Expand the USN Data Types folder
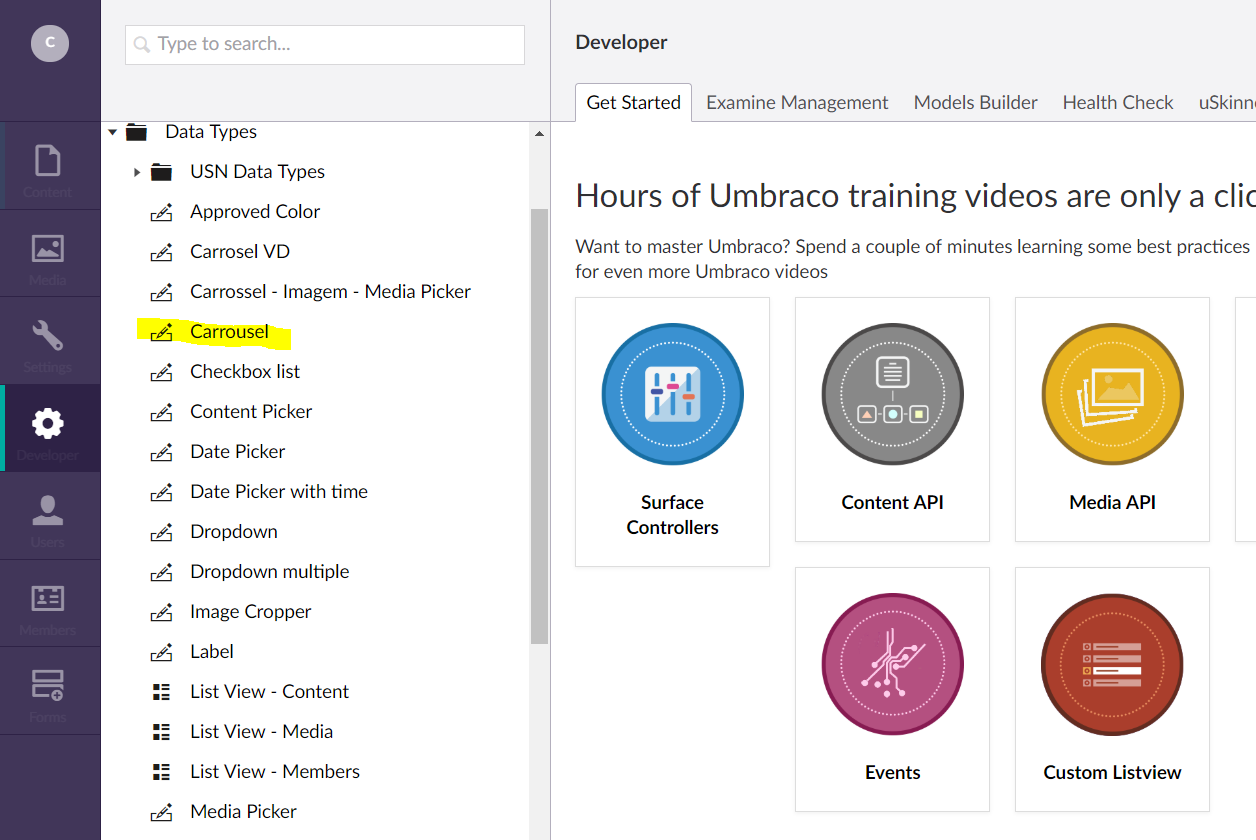 coord(137,172)
